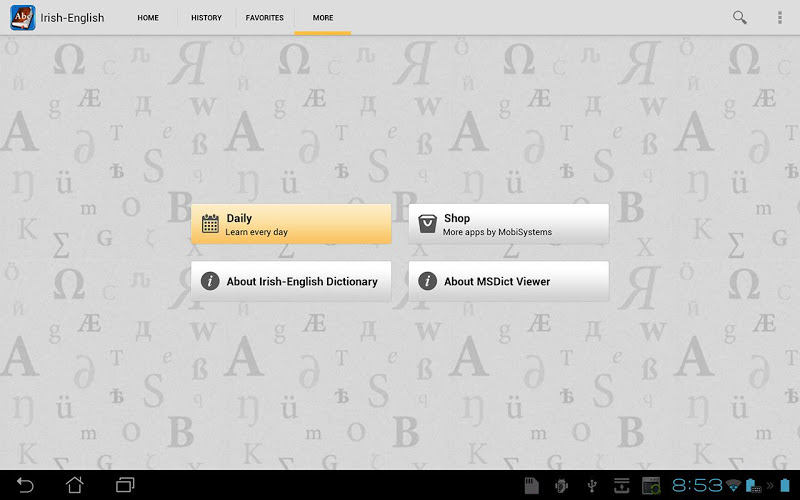Tap the keyboard dock battery icon

[754, 485]
